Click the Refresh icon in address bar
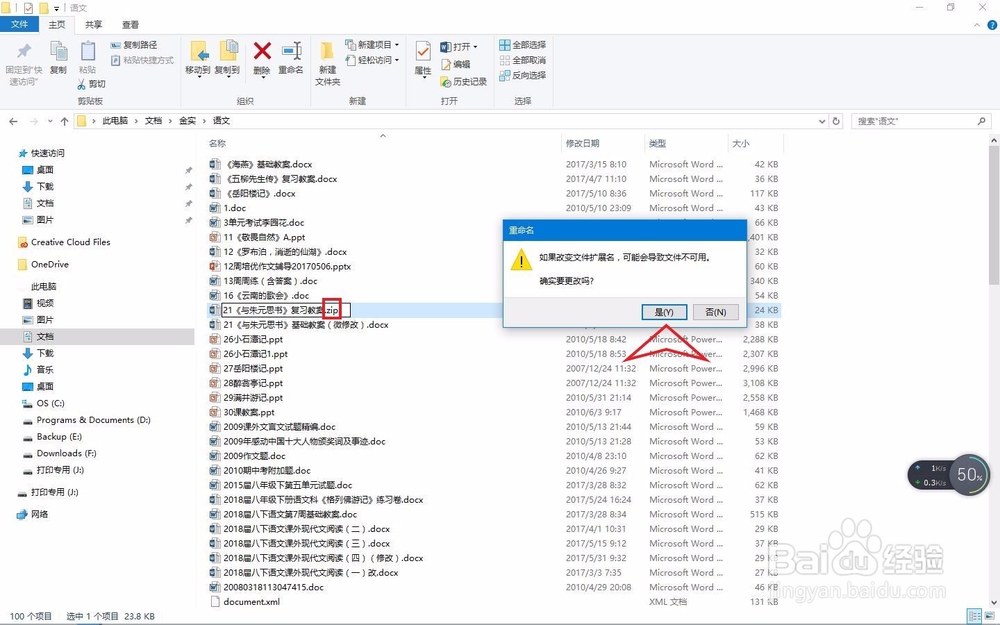This screenshot has height=625, width=1000. point(836,121)
